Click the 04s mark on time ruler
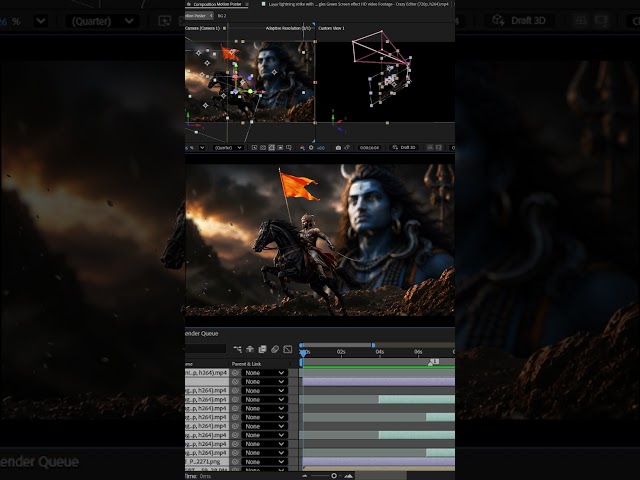 click(x=380, y=352)
